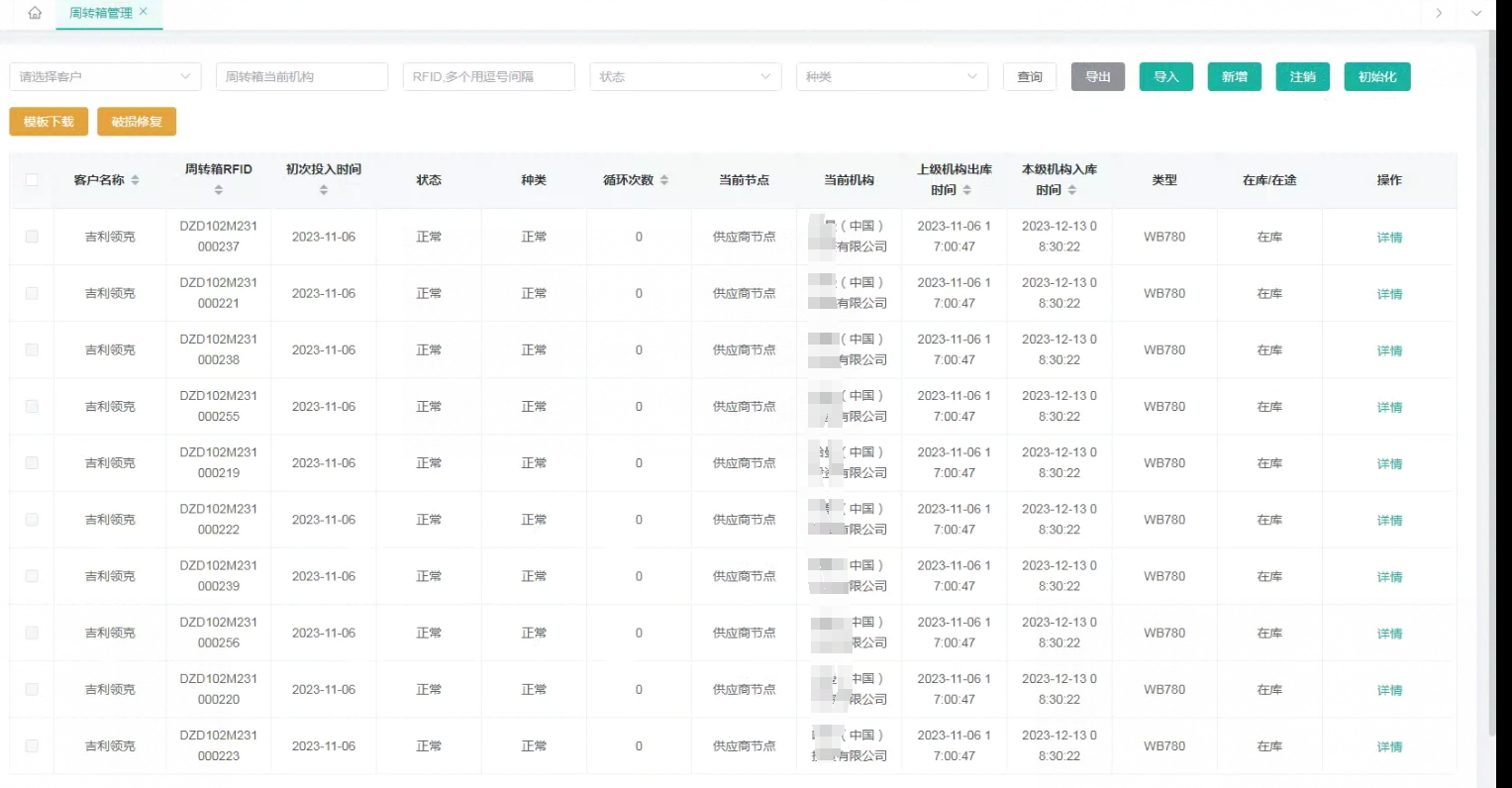Open the 请选择客户 dropdown
Image resolution: width=1512 pixels, height=788 pixels.
pyautogui.click(x=105, y=76)
